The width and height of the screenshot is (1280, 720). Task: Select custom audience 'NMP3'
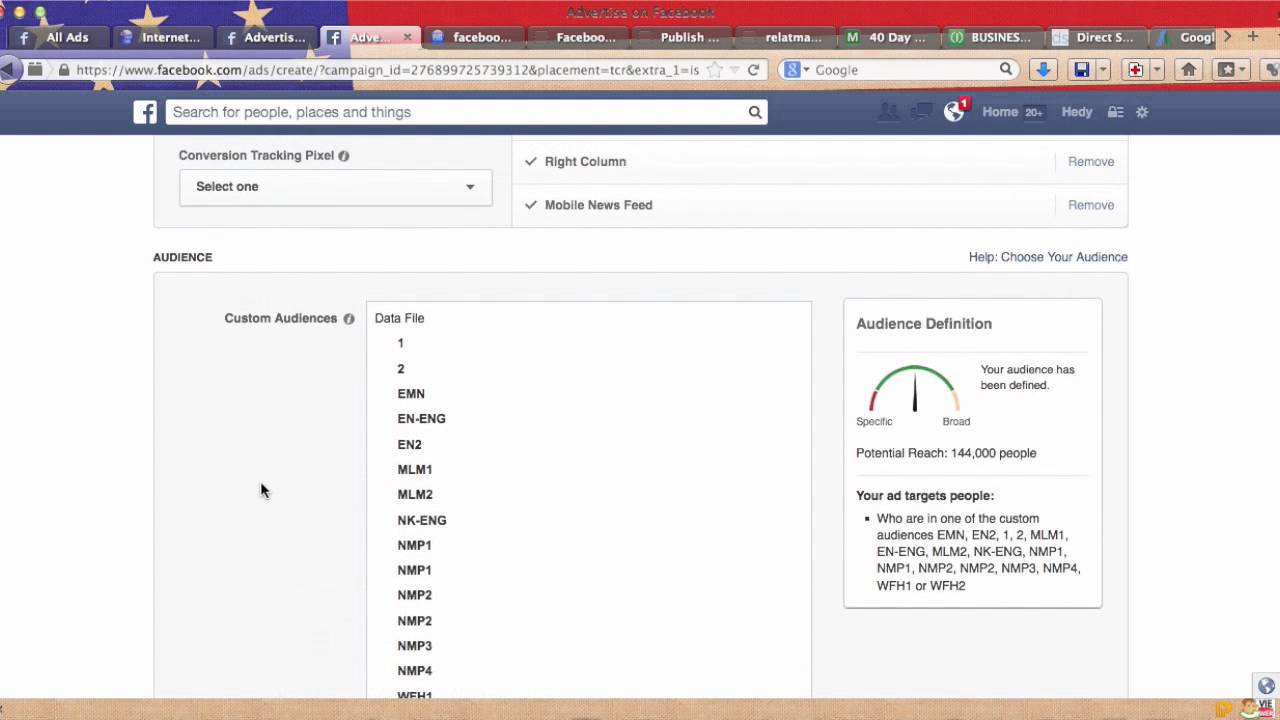point(415,646)
